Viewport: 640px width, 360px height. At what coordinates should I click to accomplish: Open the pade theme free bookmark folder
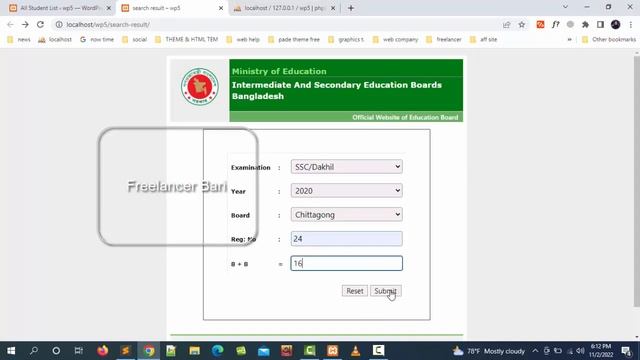coord(294,40)
